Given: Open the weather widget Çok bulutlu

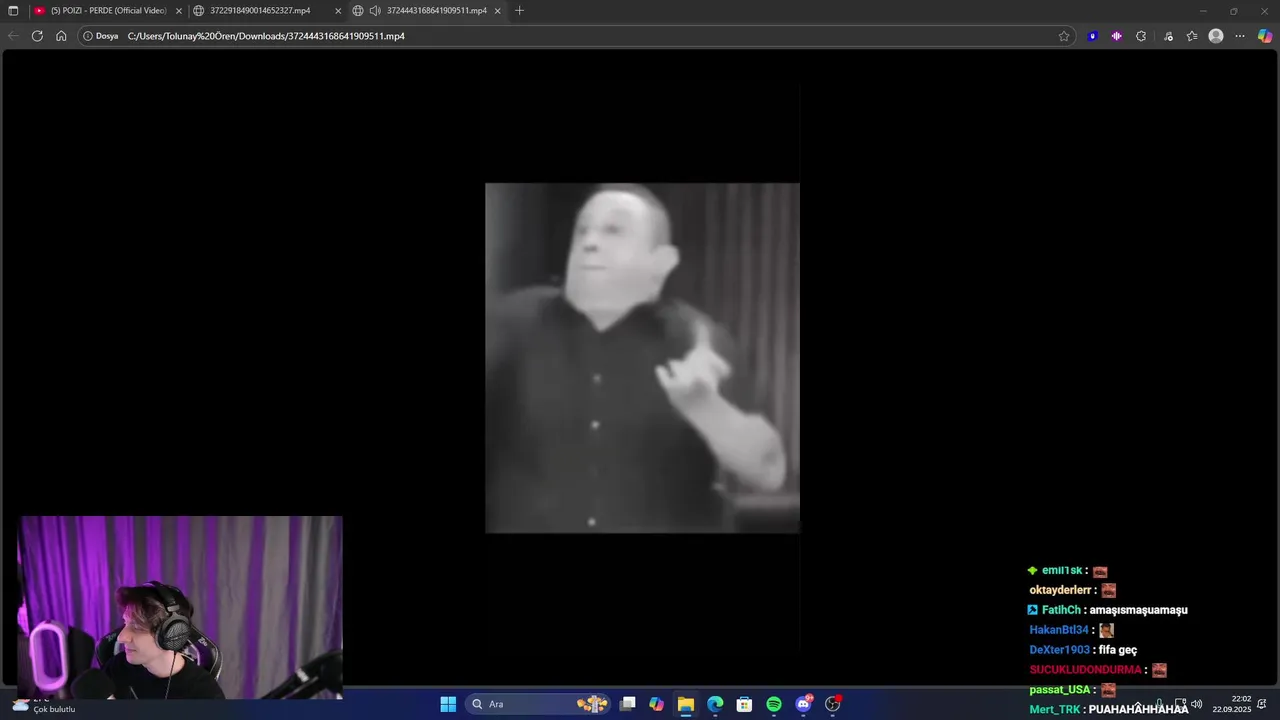Looking at the screenshot, I should click(44, 705).
